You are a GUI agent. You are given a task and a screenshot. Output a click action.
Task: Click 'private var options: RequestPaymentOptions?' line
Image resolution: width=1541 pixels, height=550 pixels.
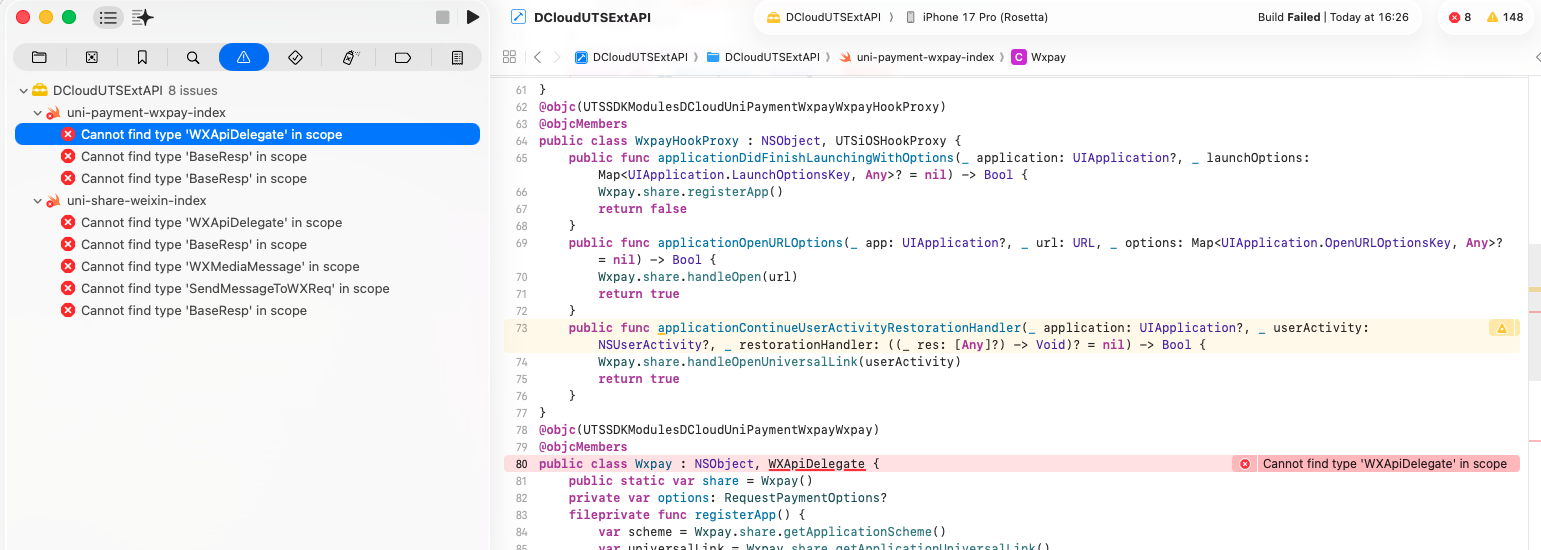click(x=727, y=498)
